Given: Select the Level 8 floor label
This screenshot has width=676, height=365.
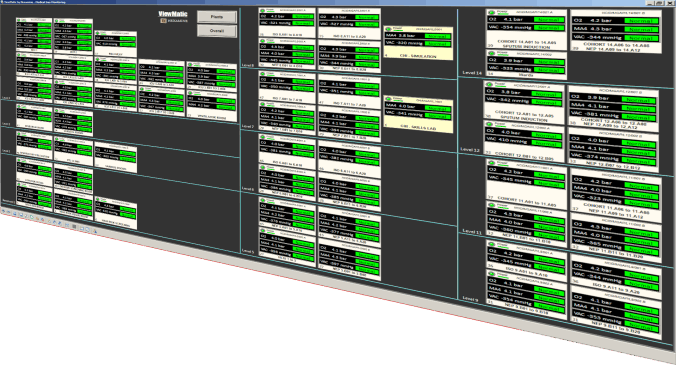Looking at the screenshot, I should (248, 65).
